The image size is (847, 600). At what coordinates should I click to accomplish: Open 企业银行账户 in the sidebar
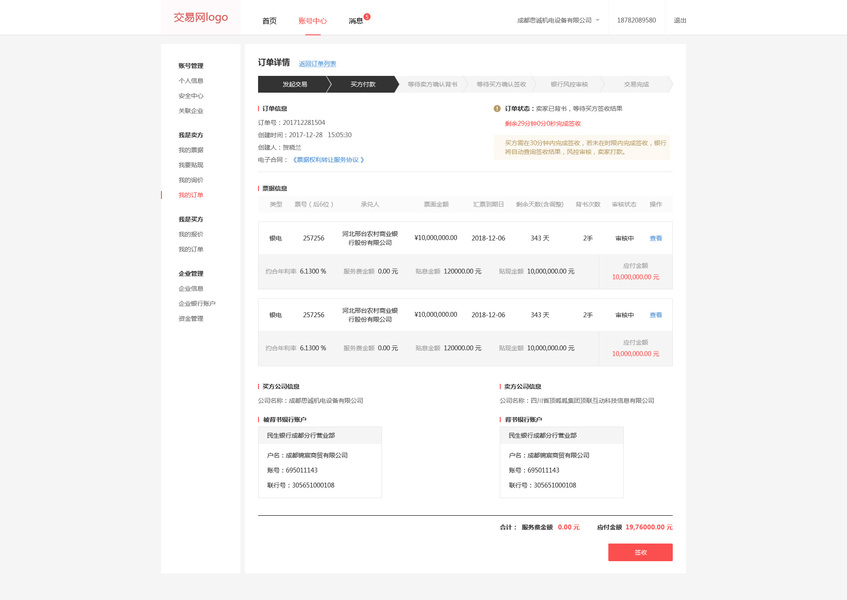click(197, 304)
